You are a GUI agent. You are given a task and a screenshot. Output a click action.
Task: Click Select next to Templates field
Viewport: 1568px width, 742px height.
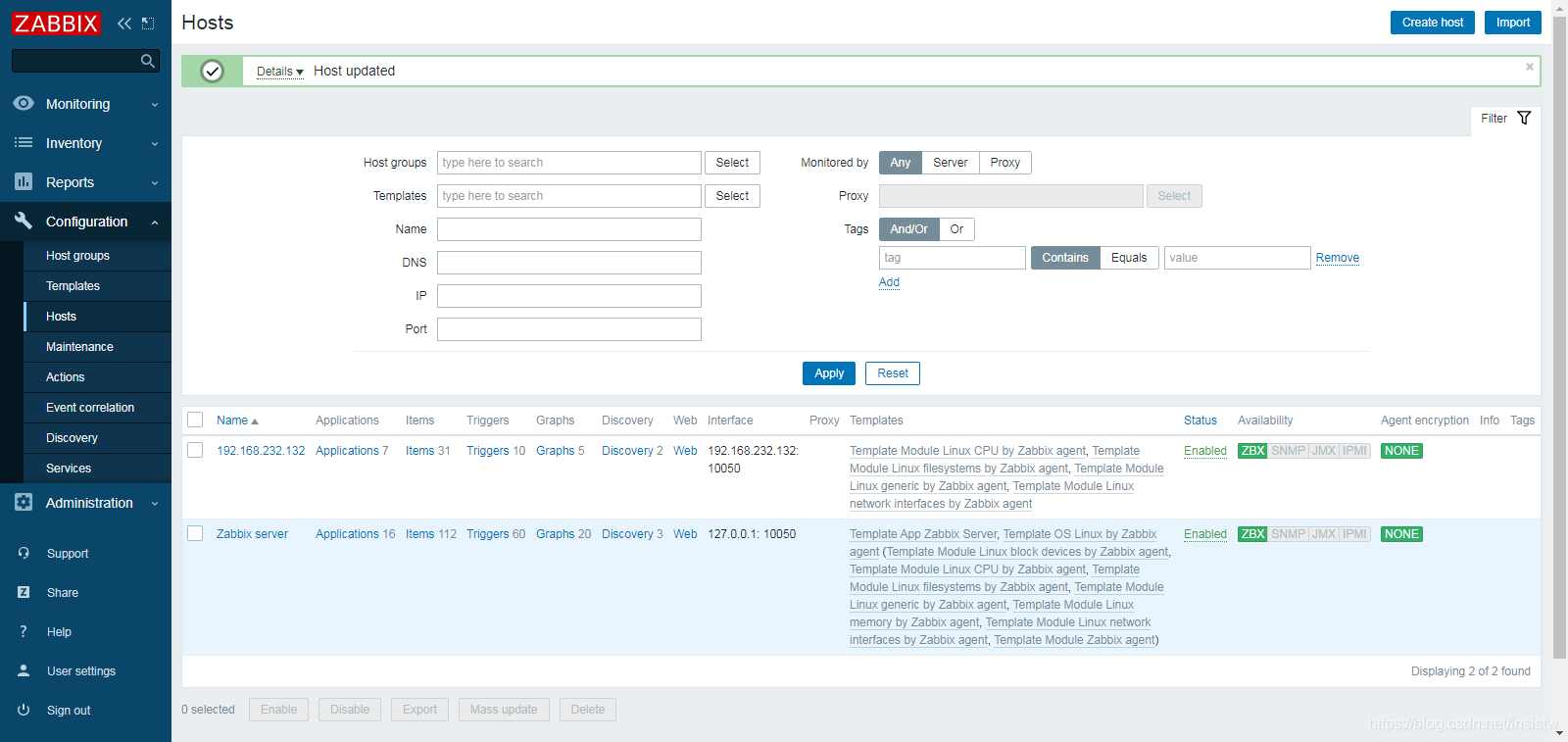[x=732, y=196]
